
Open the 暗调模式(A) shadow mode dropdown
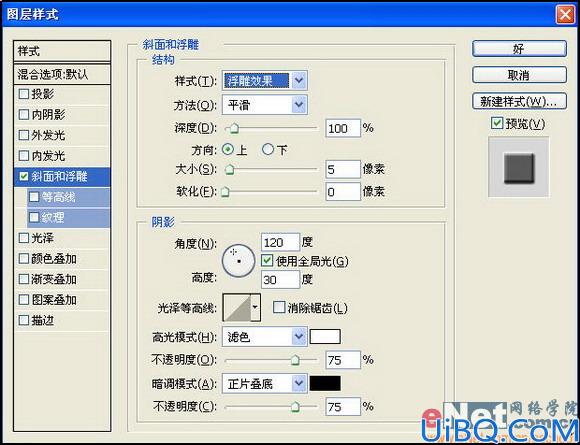point(265,384)
